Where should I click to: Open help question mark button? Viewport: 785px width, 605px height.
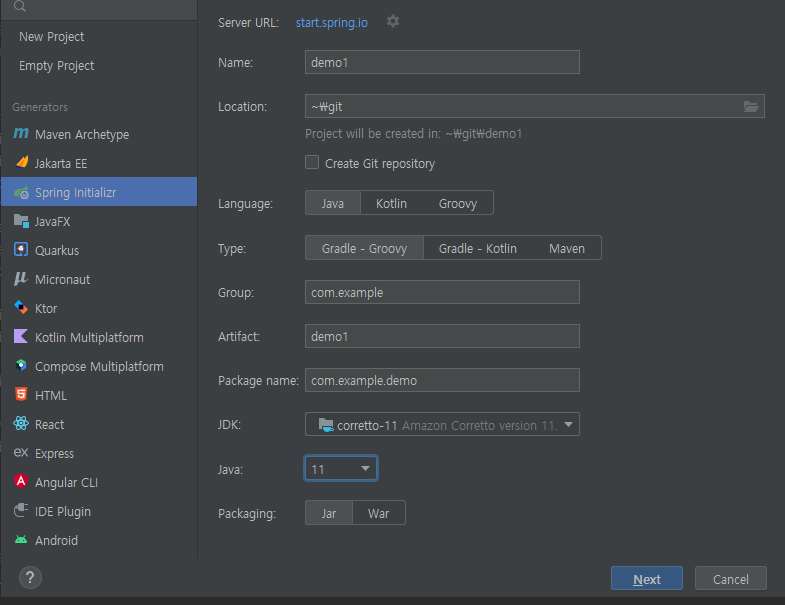tap(30, 577)
